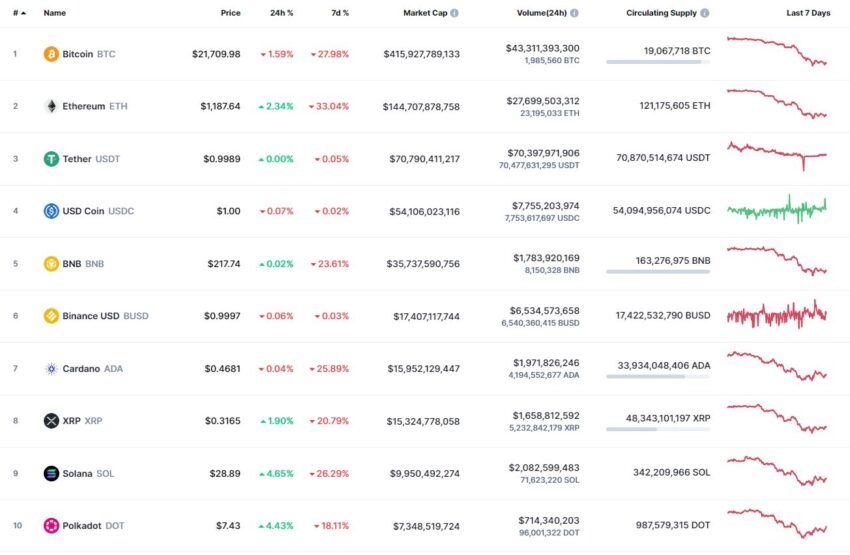Click the Cardano dotted logo icon
Screen dimensions: 850x555
click(x=51, y=369)
